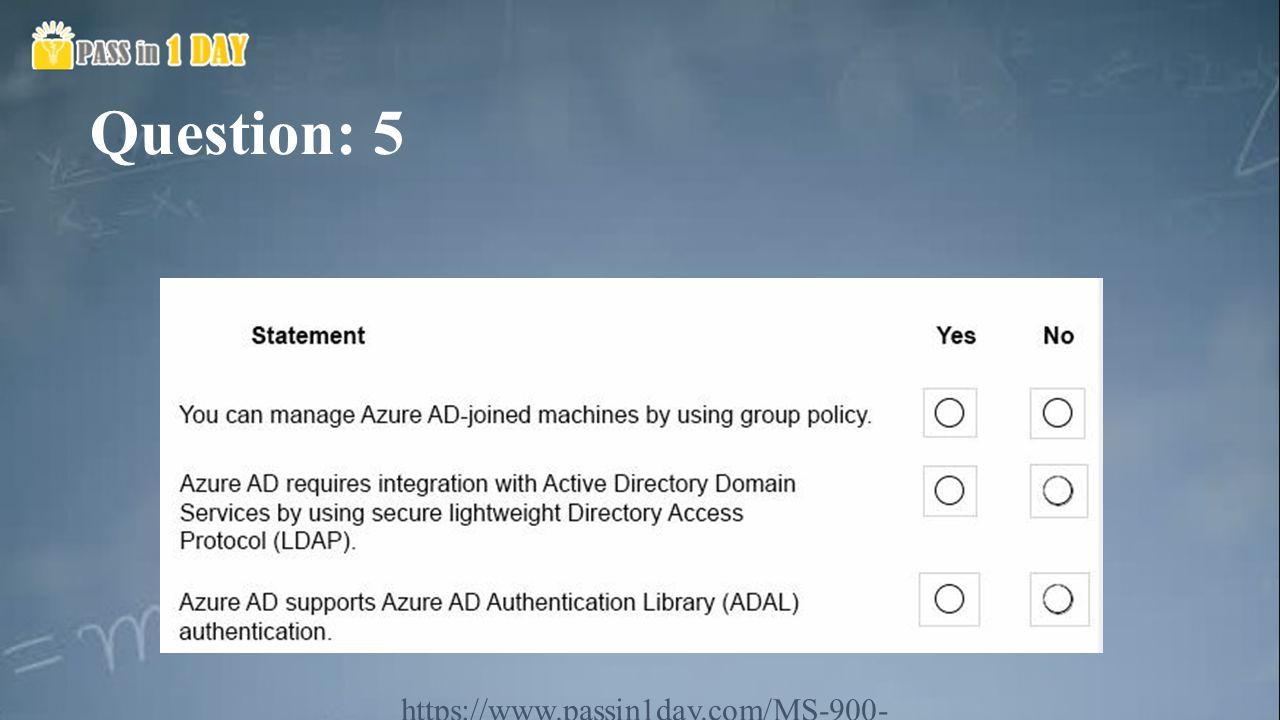Click the Azure AD Authentication Library statement text
The image size is (1280, 720).
click(489, 617)
